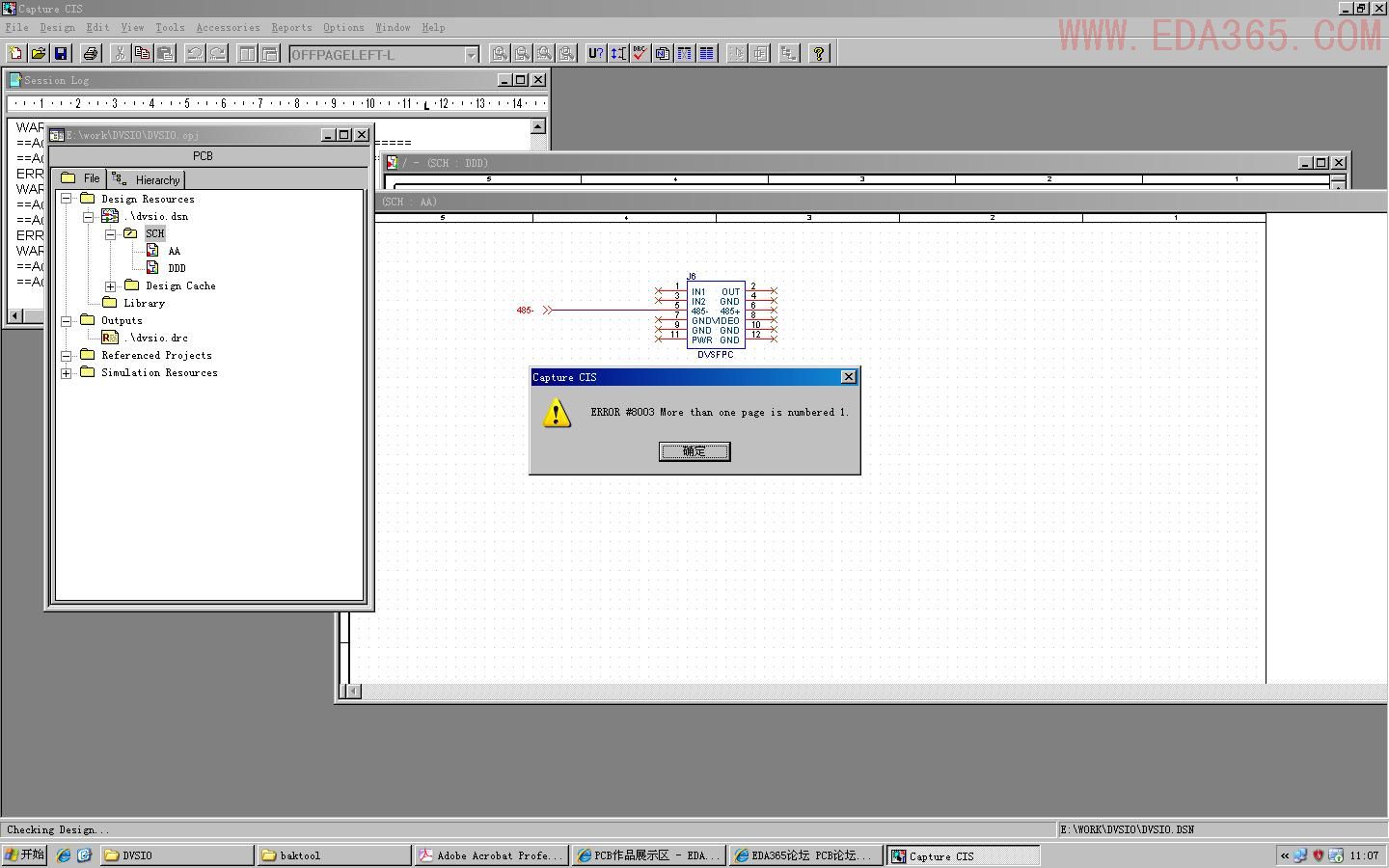Click the 确定 button in the error dialog
Screen dimensions: 1389x868
[x=694, y=451]
